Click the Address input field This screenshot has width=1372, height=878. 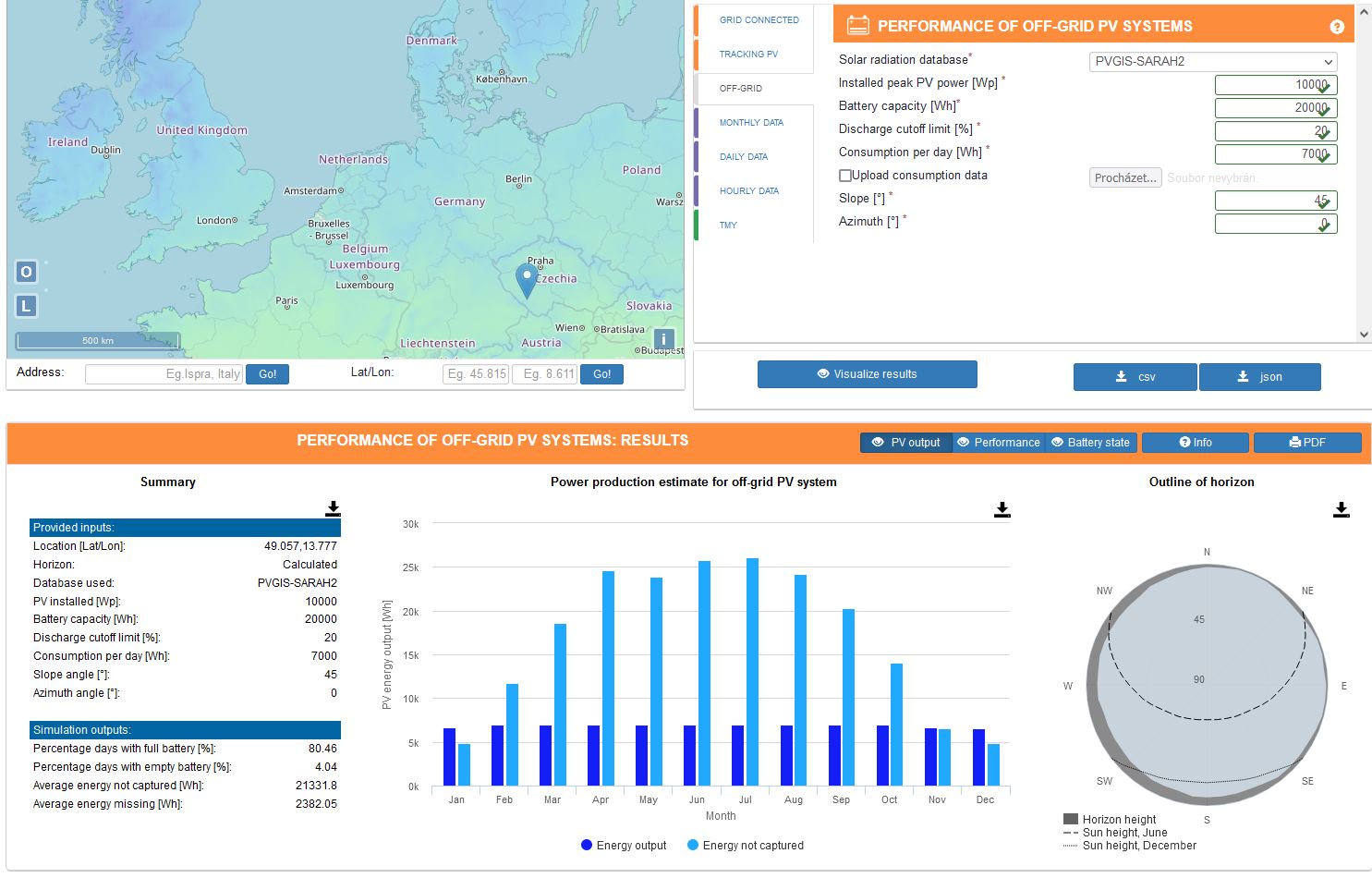164,374
